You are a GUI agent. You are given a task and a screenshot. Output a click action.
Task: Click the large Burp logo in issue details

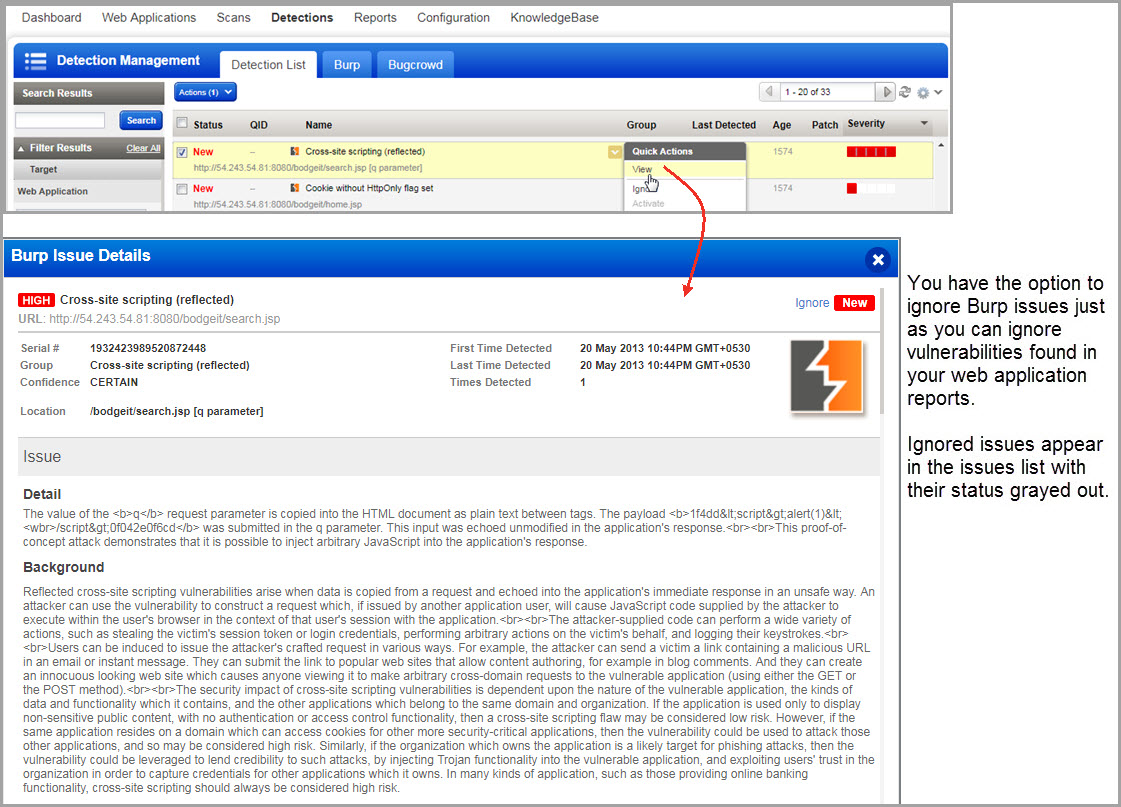coord(826,376)
